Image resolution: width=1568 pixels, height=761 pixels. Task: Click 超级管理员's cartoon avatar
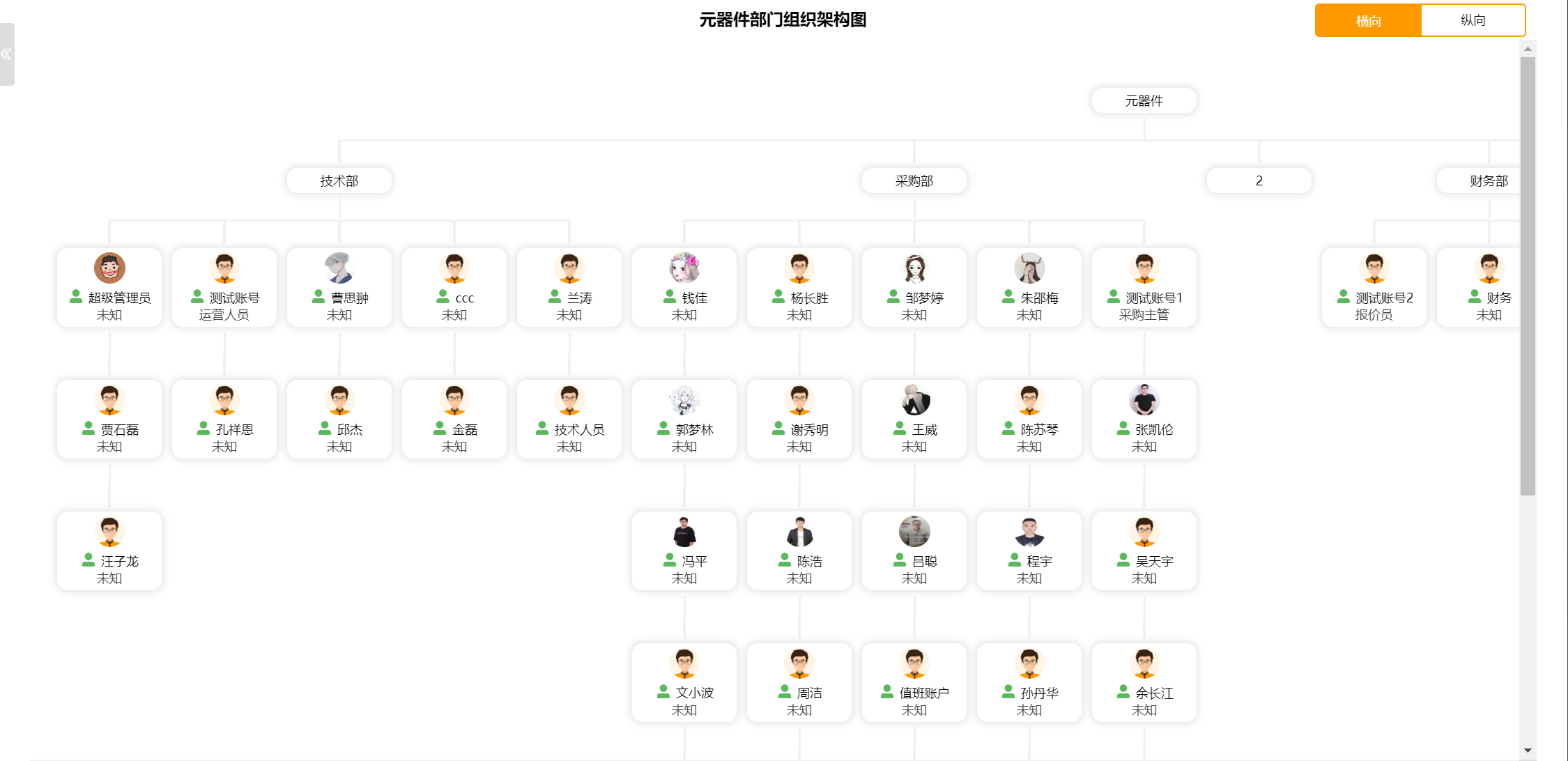coord(109,268)
